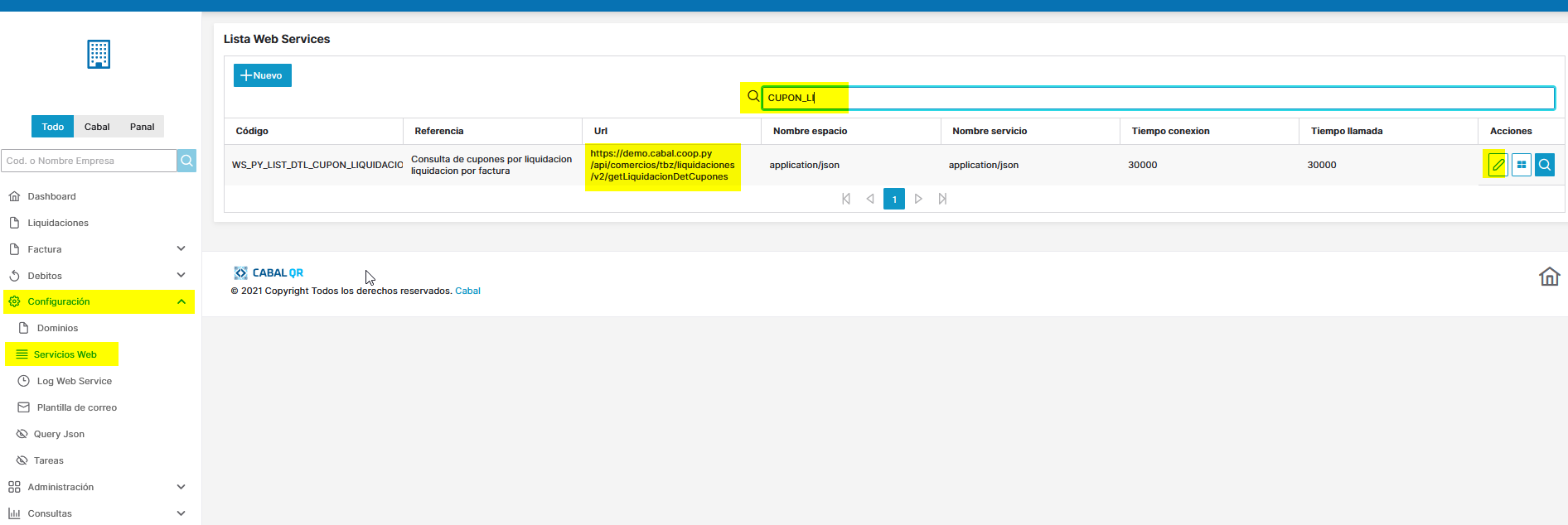Go to the previous results page
Viewport: 1568px width, 525px height.
(870, 199)
